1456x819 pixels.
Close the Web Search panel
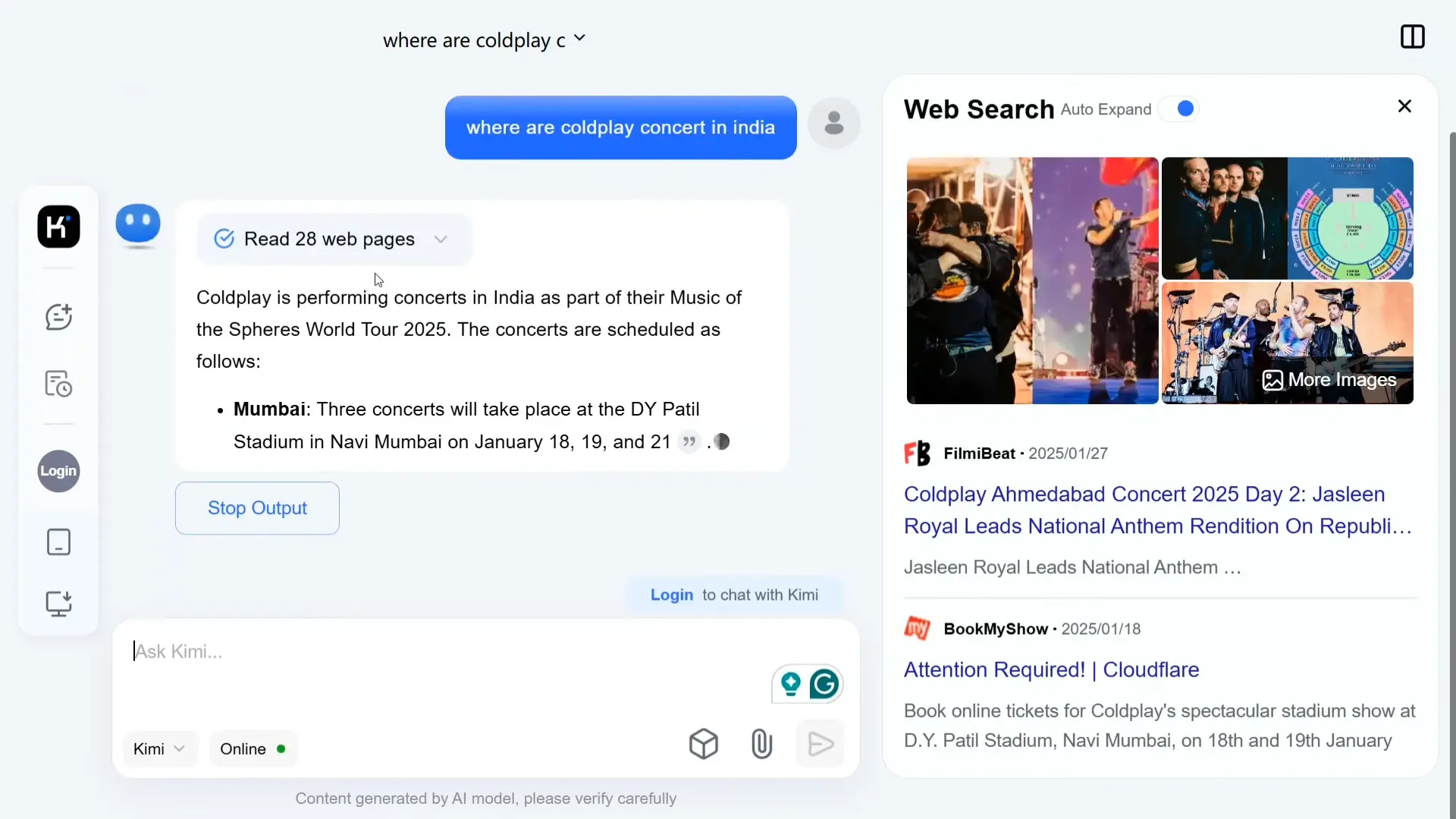(1404, 106)
